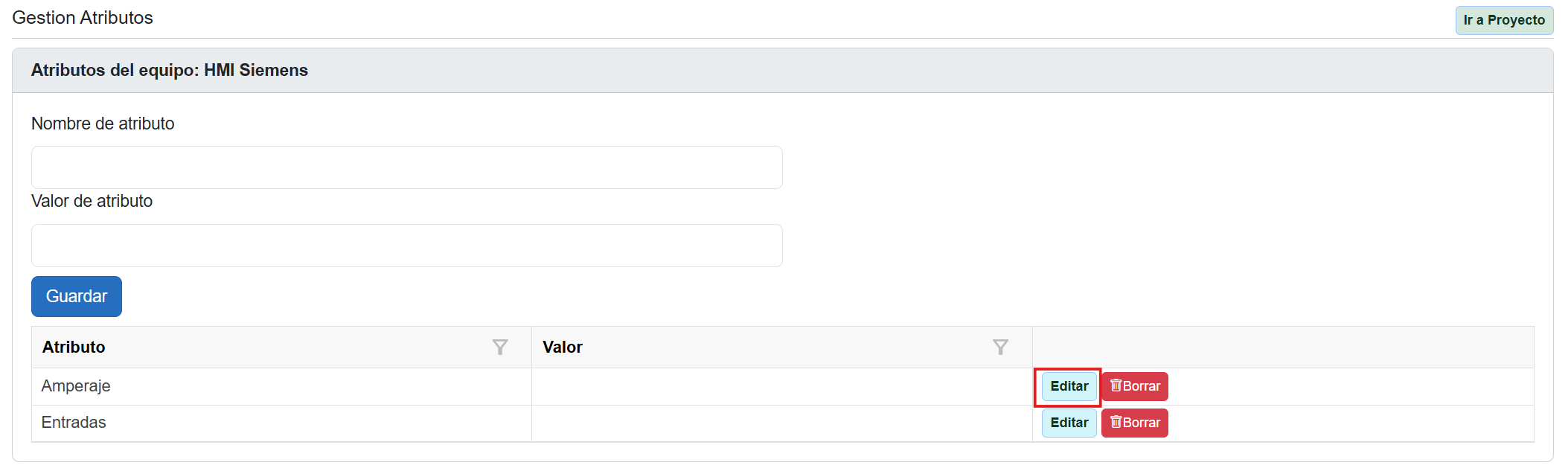Open the Atributo column filter icon

point(500,348)
